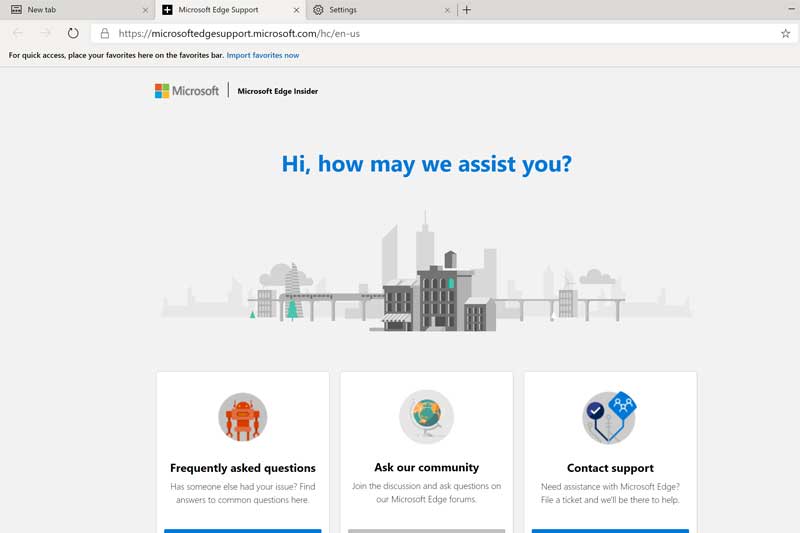The width and height of the screenshot is (800, 533).
Task: Click Frequently asked questions heading
Action: [243, 468]
